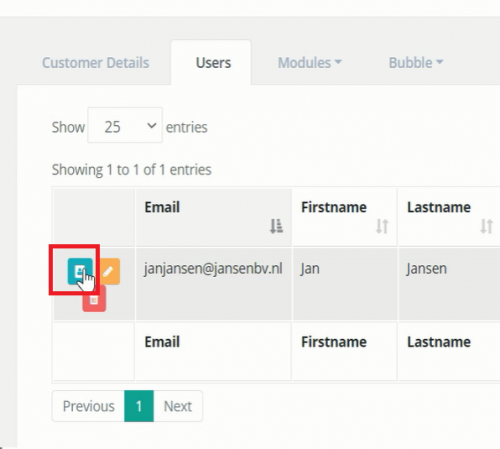500x449 pixels.
Task: Go to the Previous page
Action: click(88, 406)
